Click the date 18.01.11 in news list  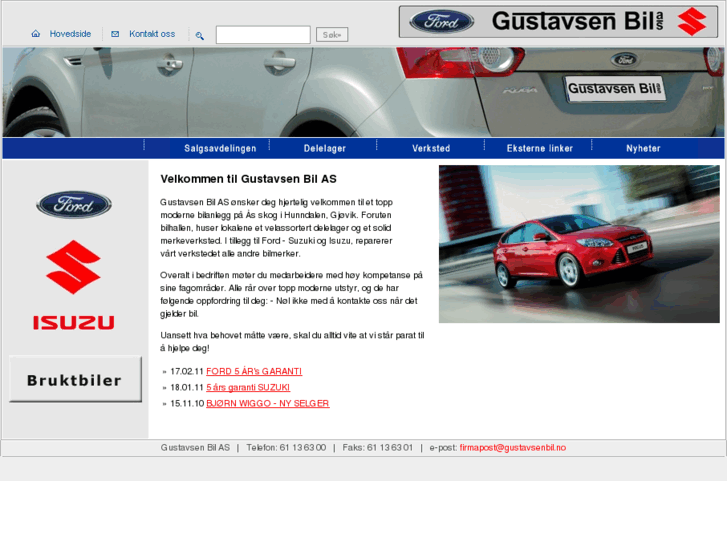187,387
